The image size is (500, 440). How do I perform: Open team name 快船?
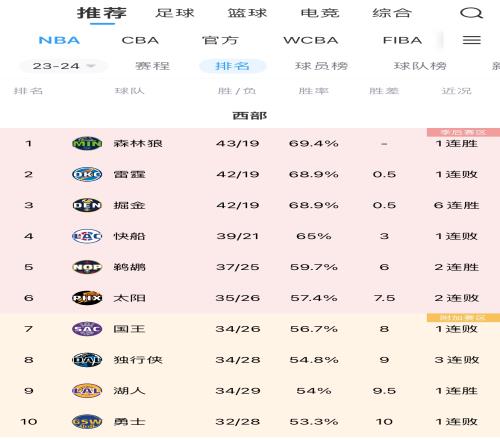click(129, 236)
